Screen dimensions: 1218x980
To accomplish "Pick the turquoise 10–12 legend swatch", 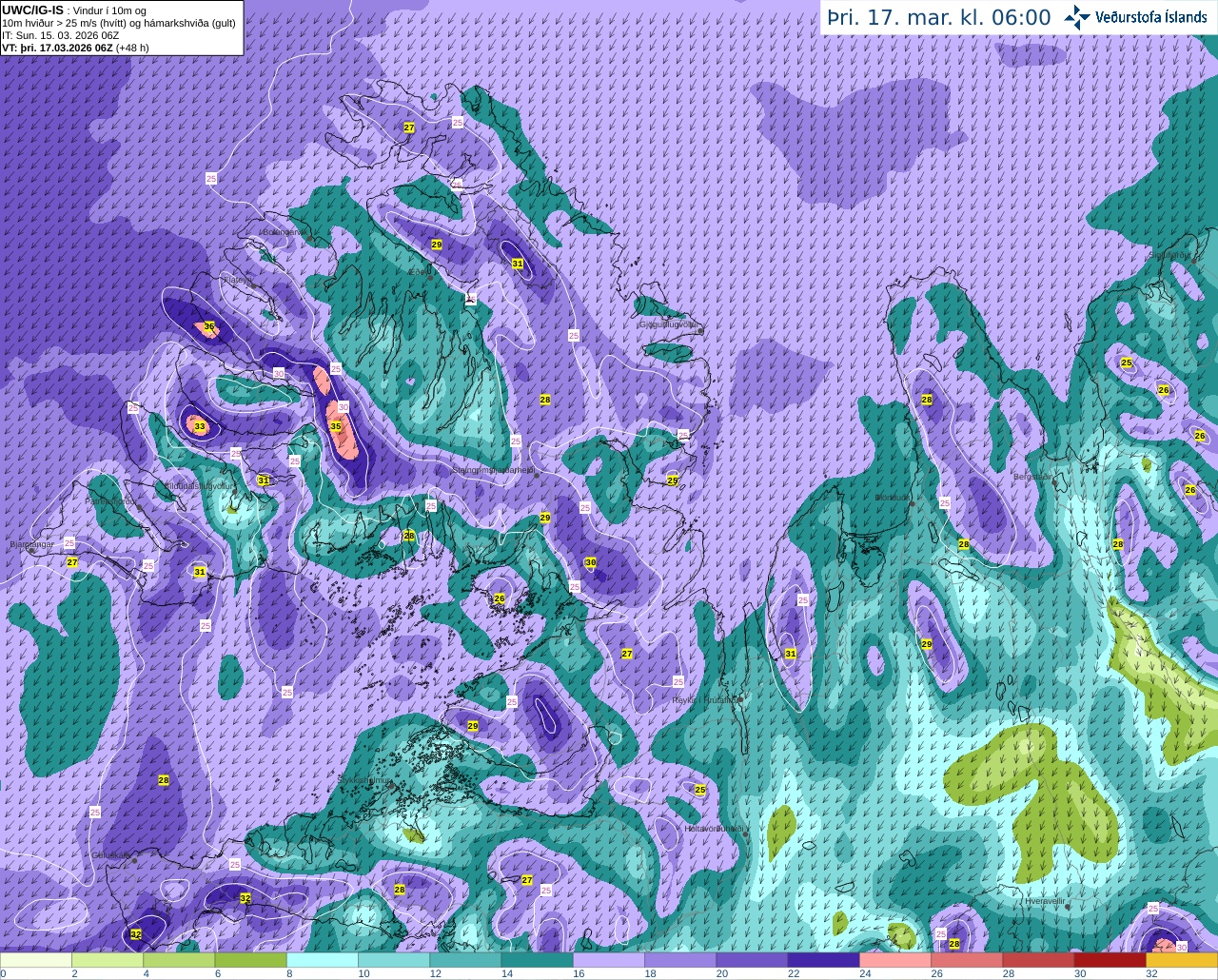I will click(394, 960).
